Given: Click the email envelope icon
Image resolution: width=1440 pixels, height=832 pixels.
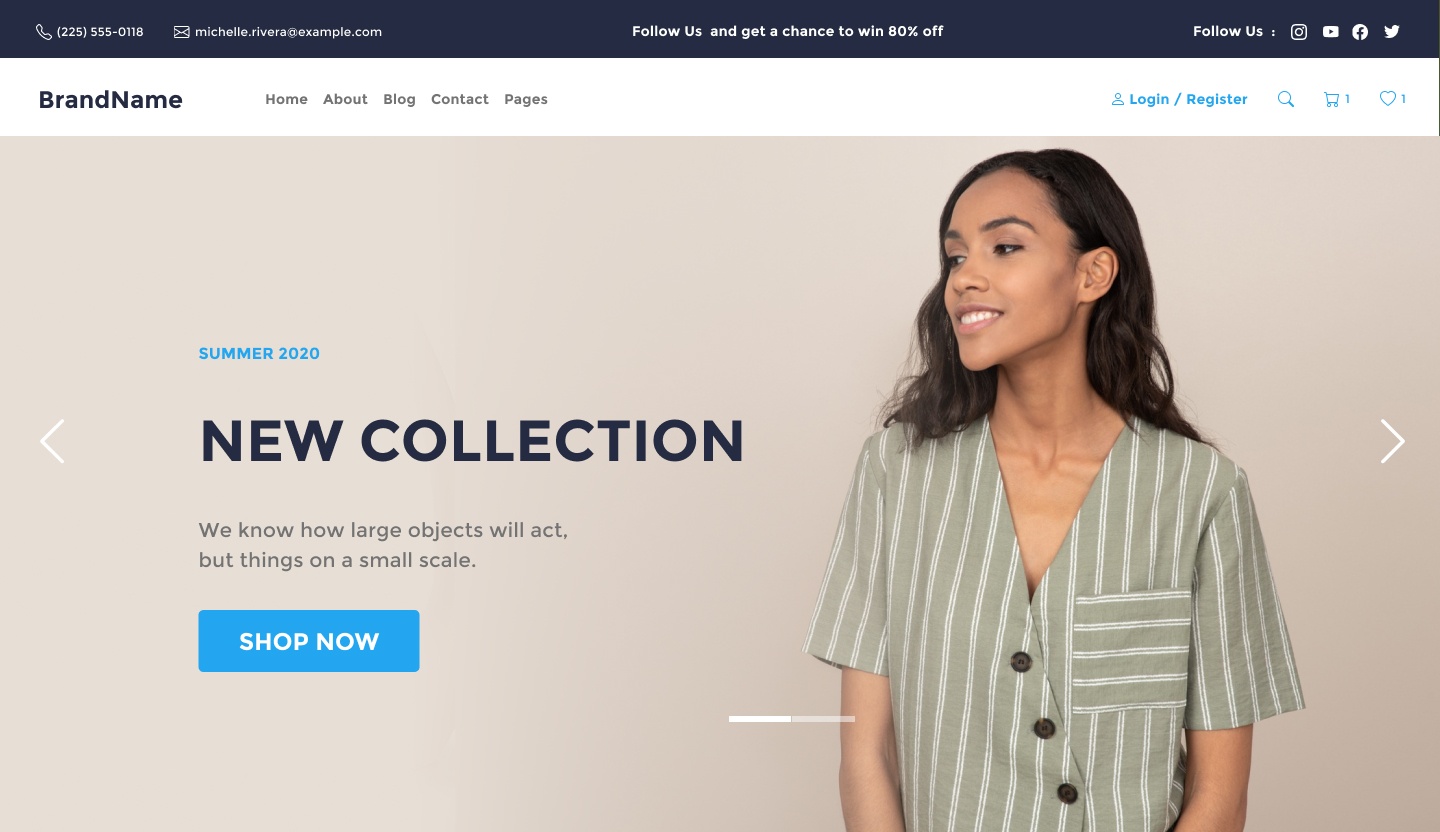Looking at the screenshot, I should click(x=181, y=32).
